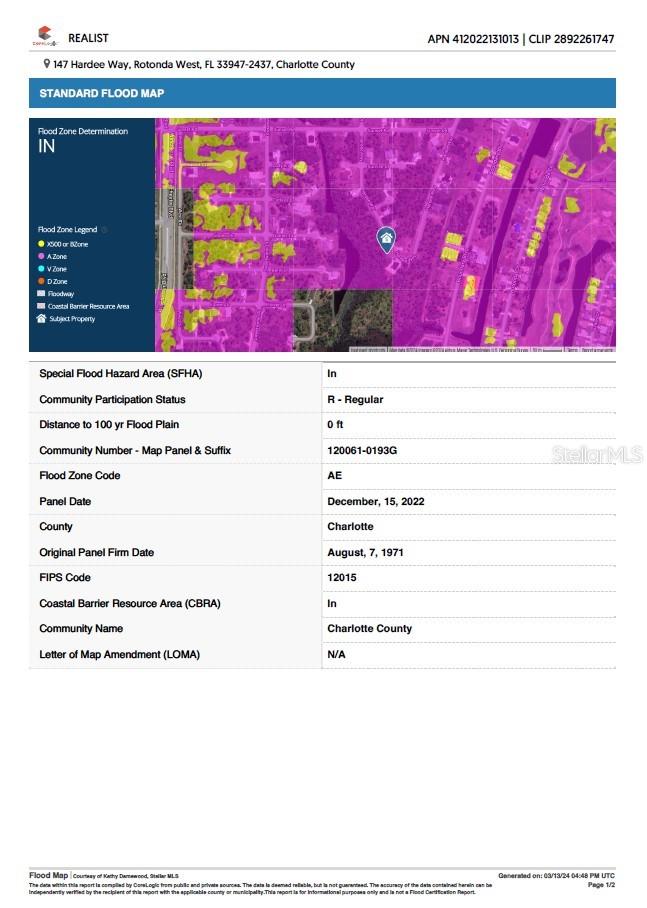This screenshot has height=908, width=647.
Task: Click the X500 or BZone legend text
Action: click(68, 244)
